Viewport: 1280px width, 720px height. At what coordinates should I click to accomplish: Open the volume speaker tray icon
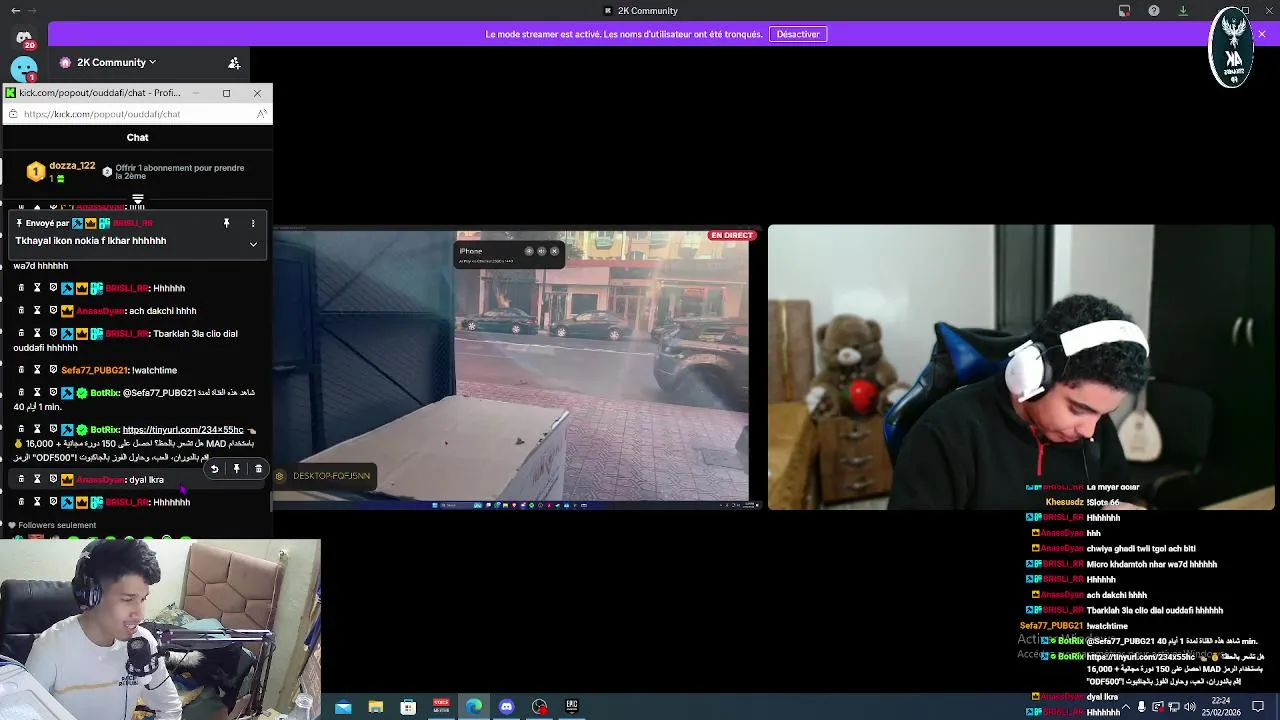1189,707
